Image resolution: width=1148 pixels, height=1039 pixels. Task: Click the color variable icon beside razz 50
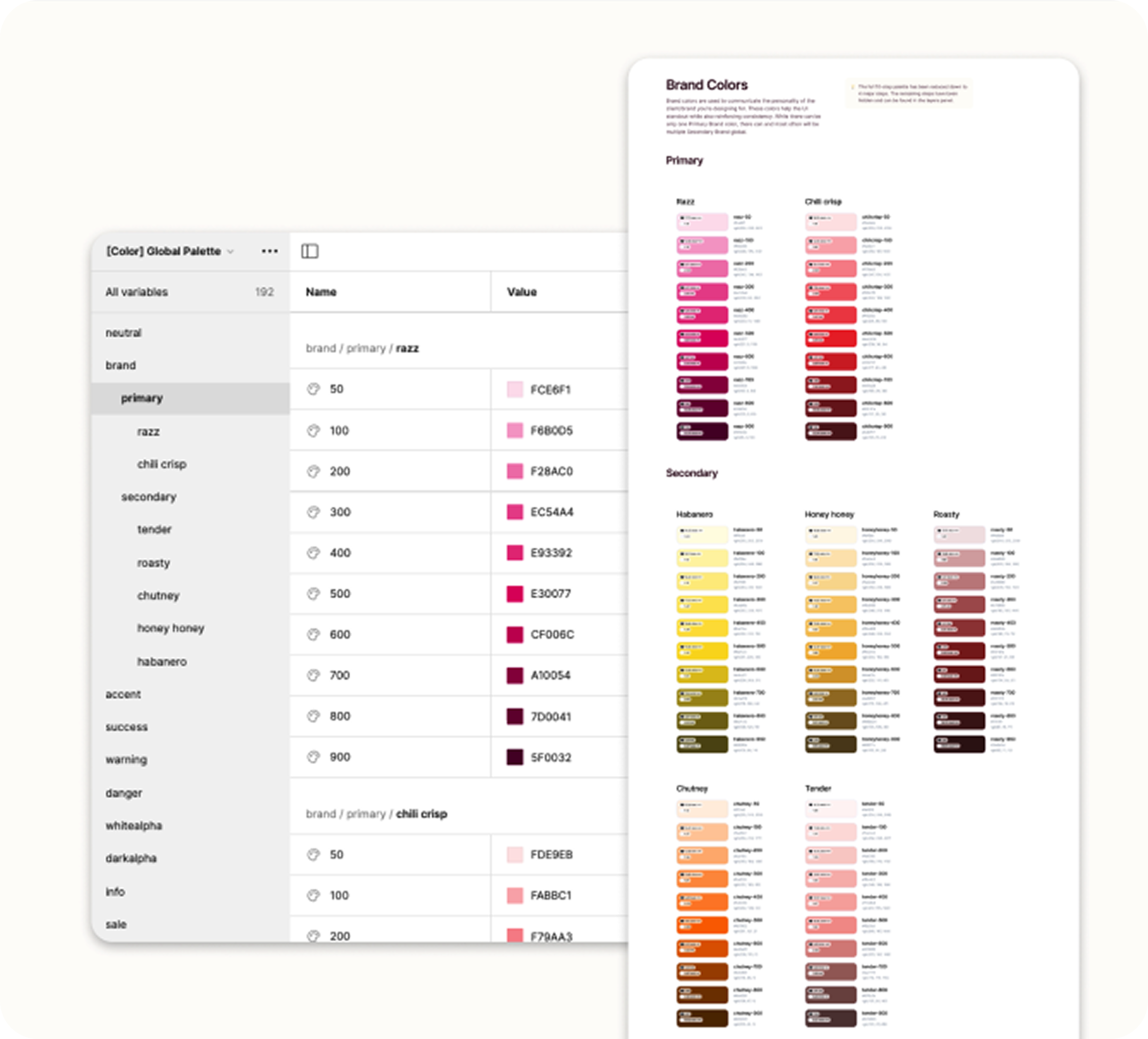(313, 389)
